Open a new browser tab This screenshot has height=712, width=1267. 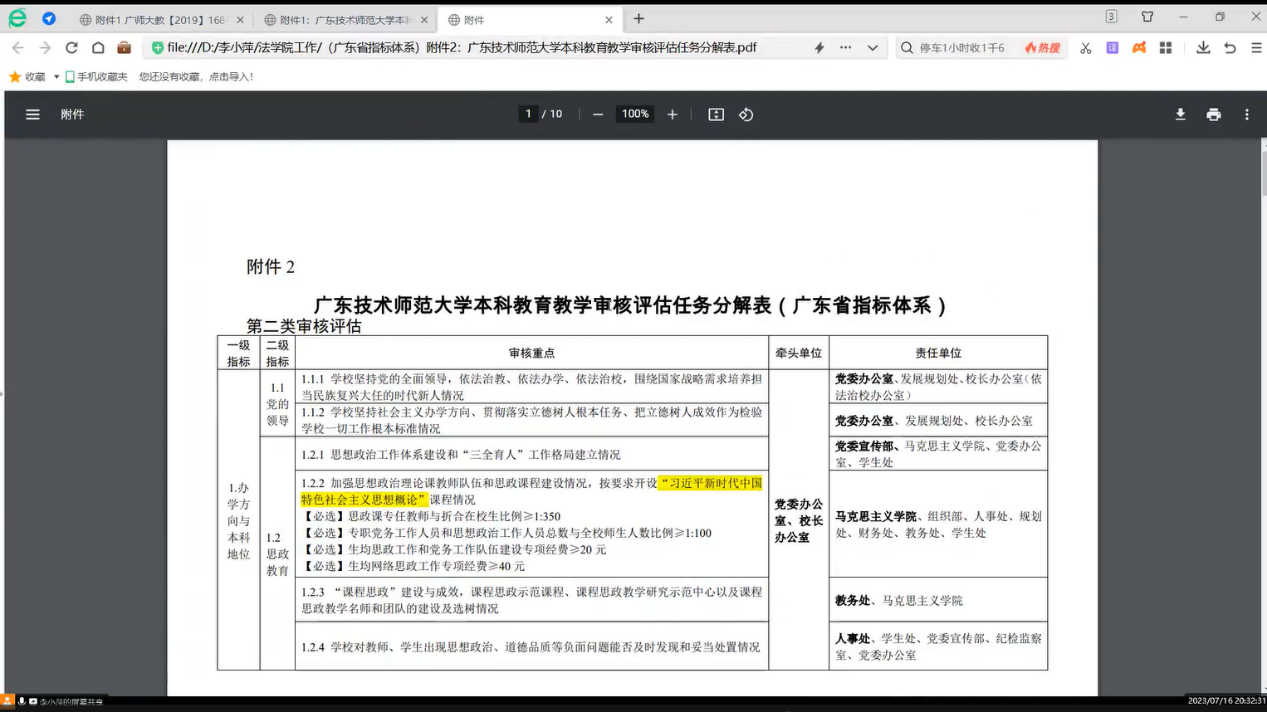(x=639, y=19)
